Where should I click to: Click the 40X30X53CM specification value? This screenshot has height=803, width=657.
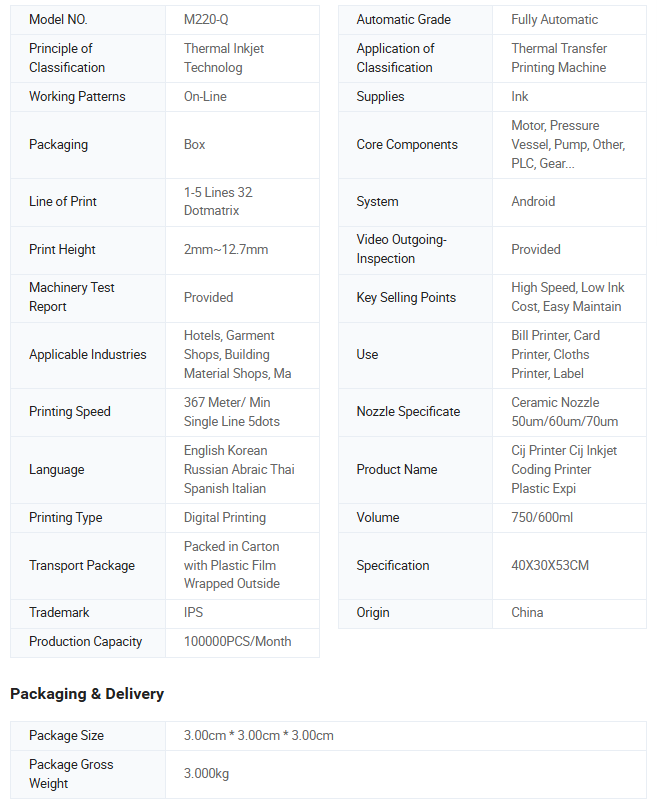click(x=549, y=565)
